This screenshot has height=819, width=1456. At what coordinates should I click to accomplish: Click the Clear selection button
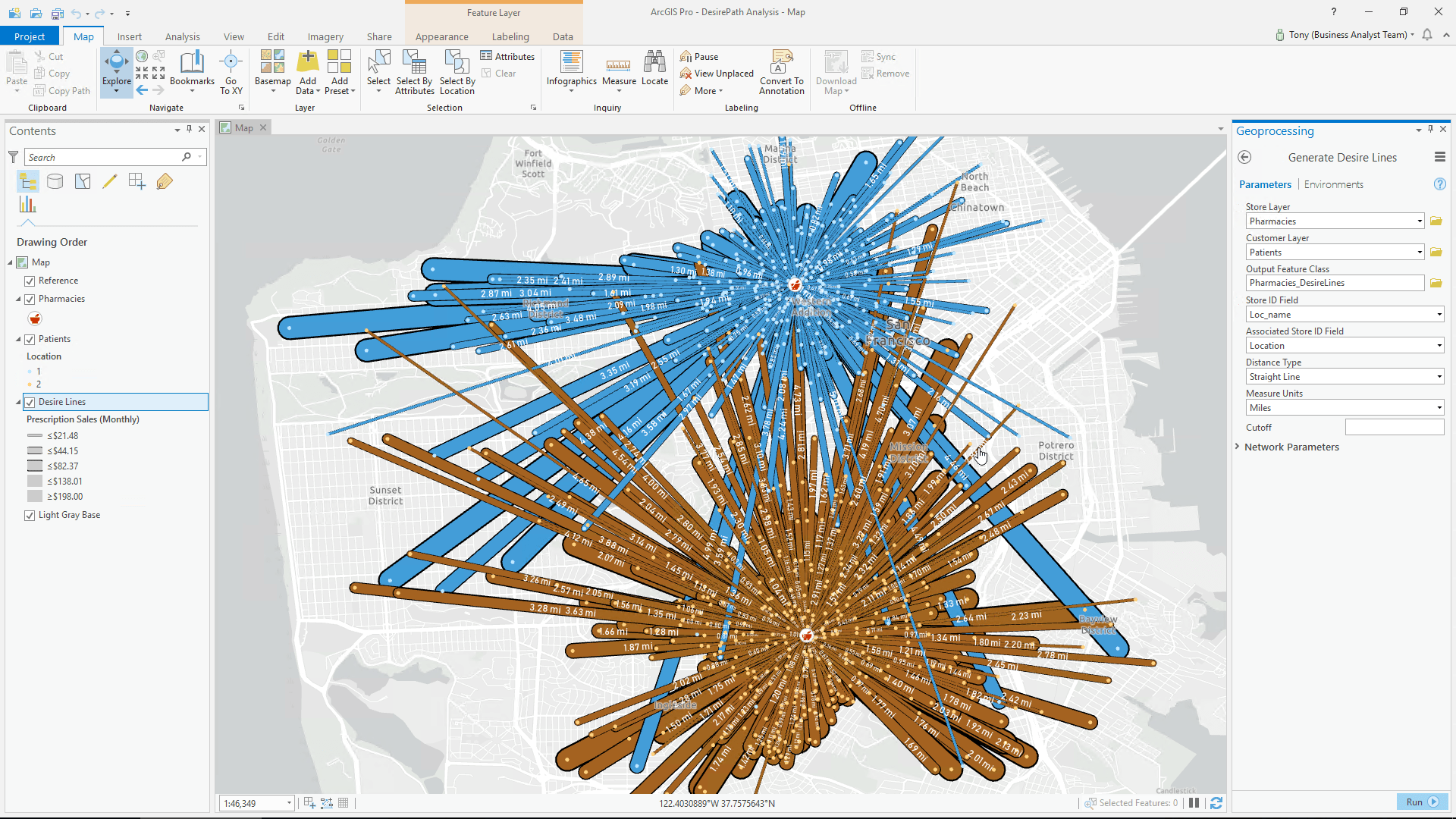(500, 73)
